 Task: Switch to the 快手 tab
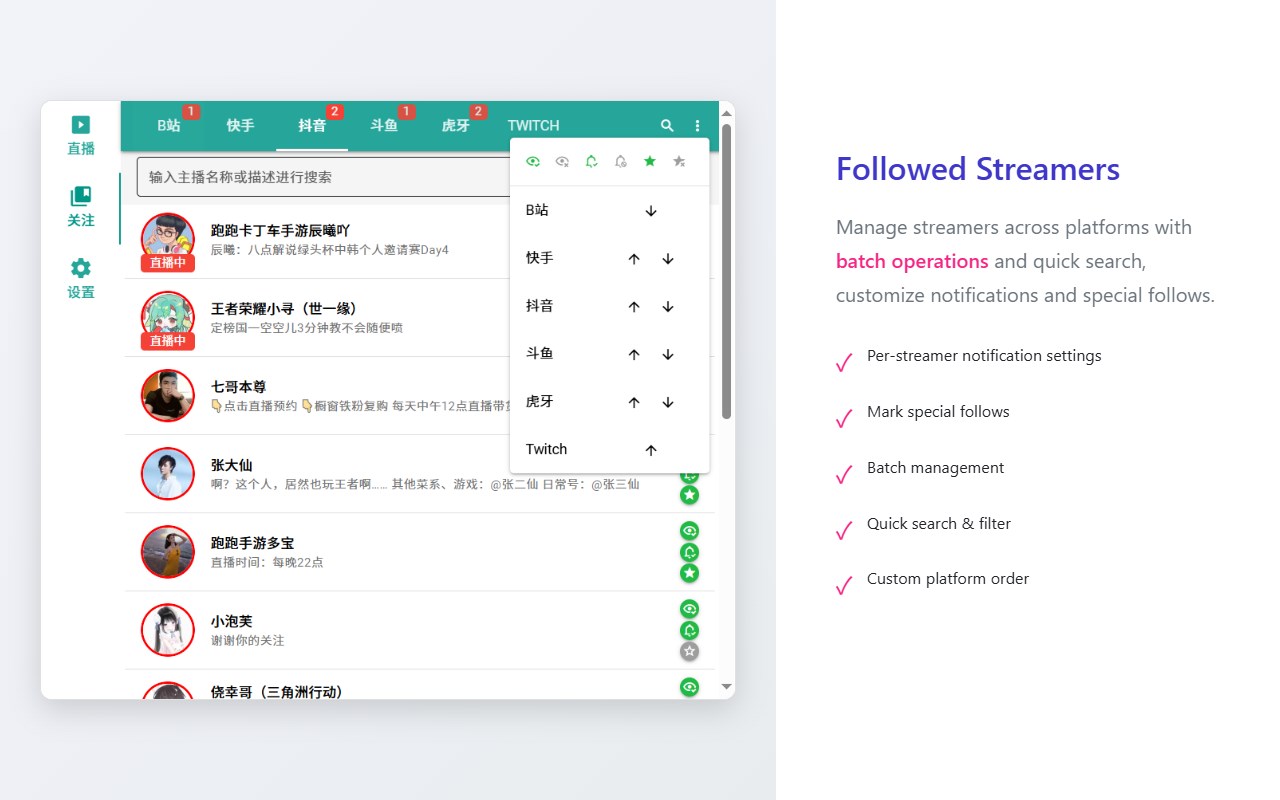(x=240, y=126)
